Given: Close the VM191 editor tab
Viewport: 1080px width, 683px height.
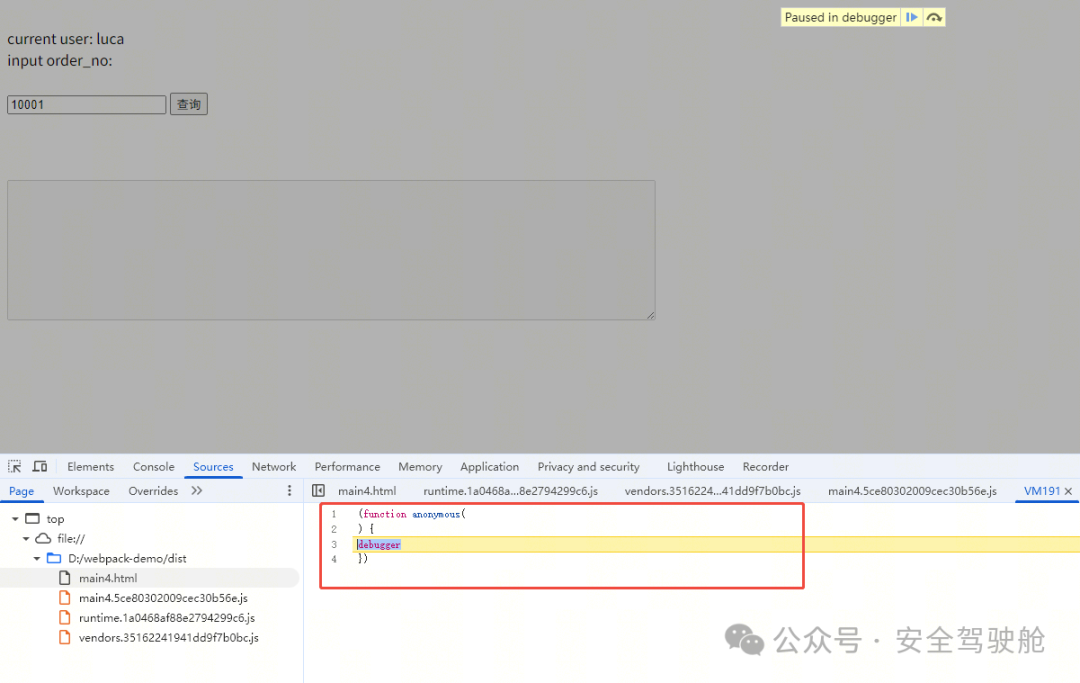Looking at the screenshot, I should pyautogui.click(x=1068, y=491).
